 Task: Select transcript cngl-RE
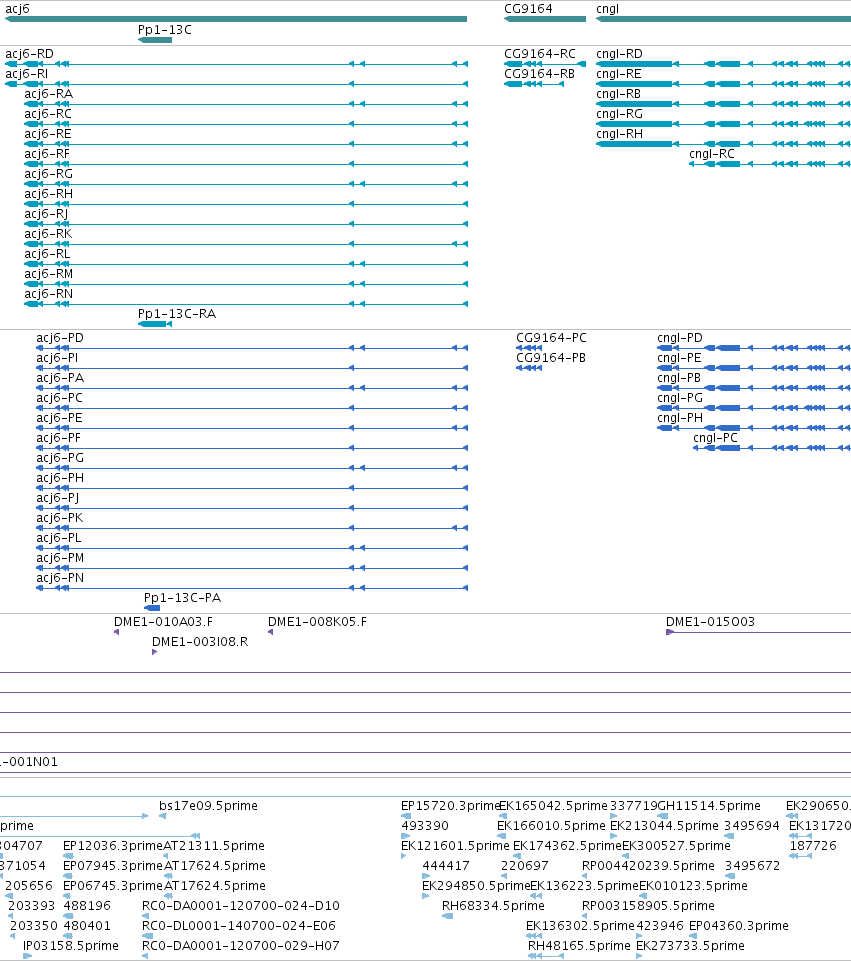[619, 74]
